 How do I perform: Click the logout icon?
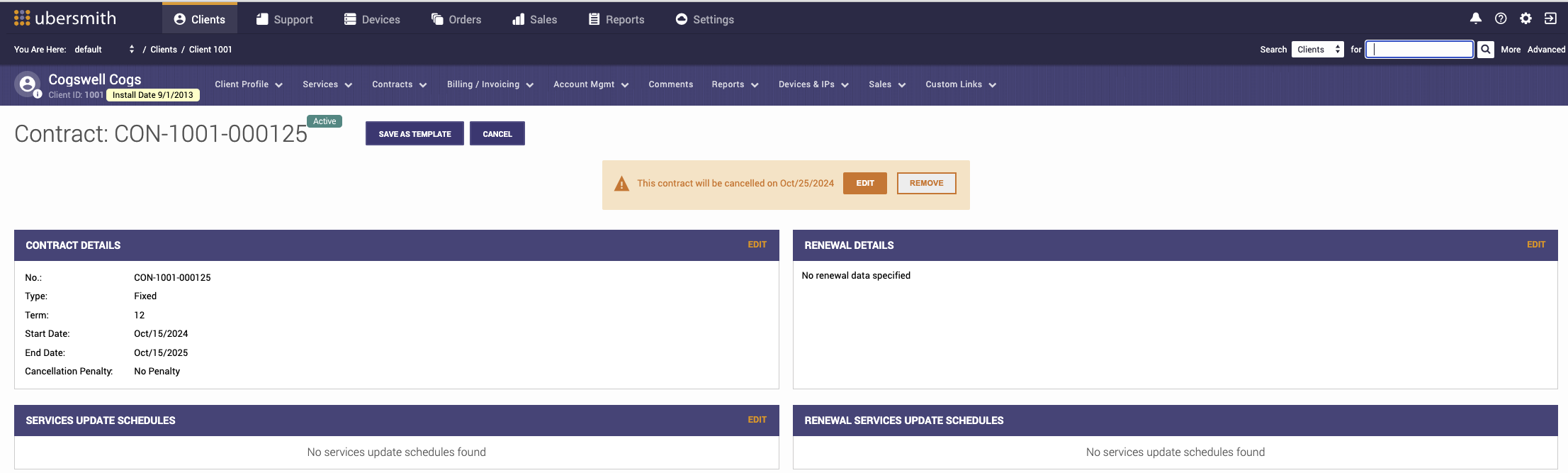(1550, 19)
